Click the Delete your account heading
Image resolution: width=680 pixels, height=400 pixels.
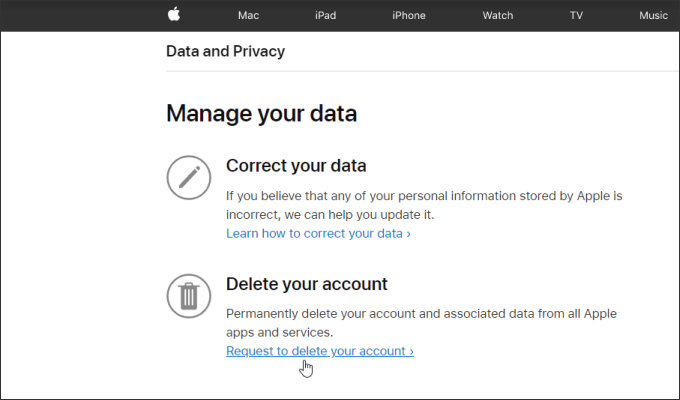307,284
